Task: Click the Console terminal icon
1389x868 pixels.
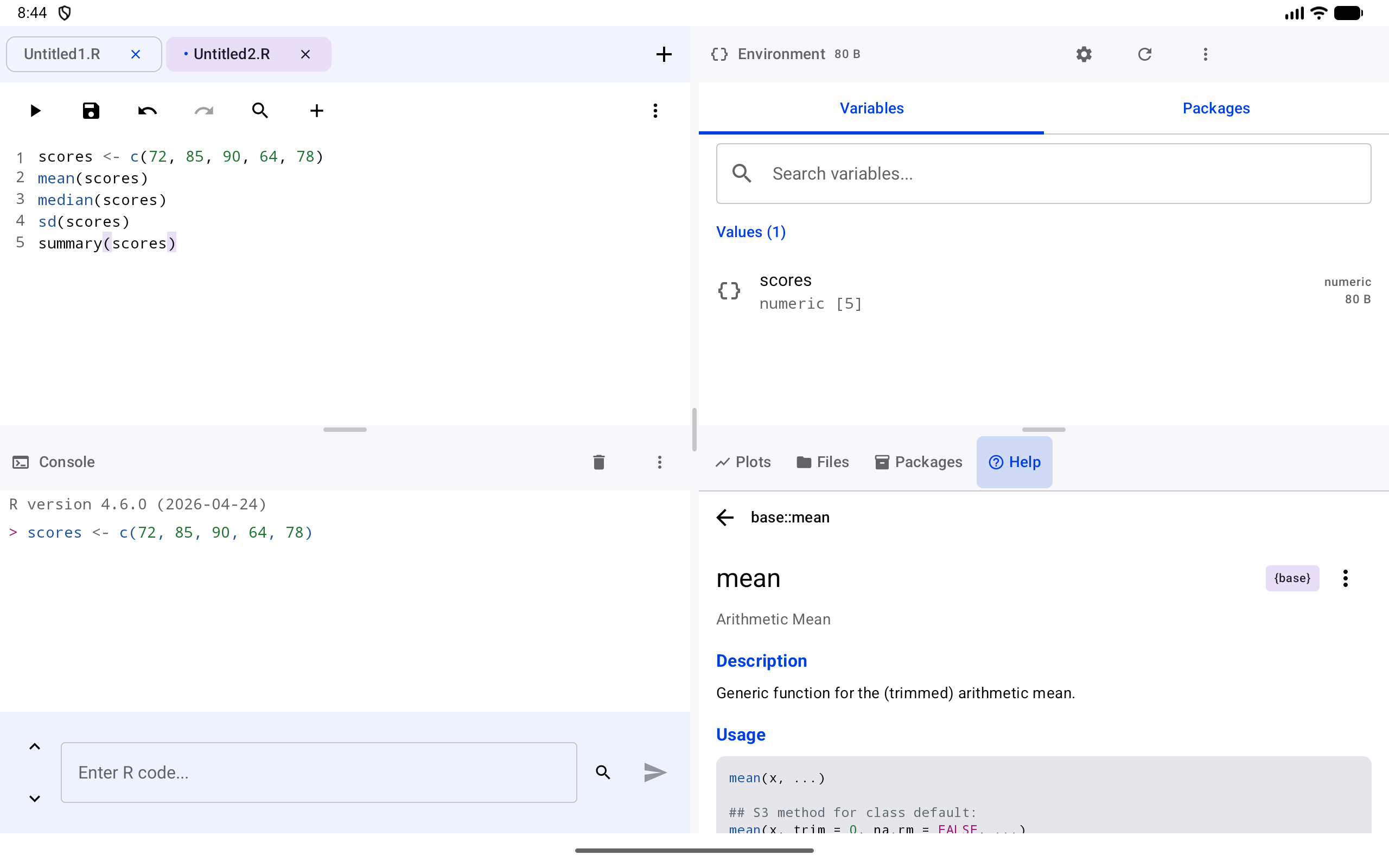Action: click(21, 462)
